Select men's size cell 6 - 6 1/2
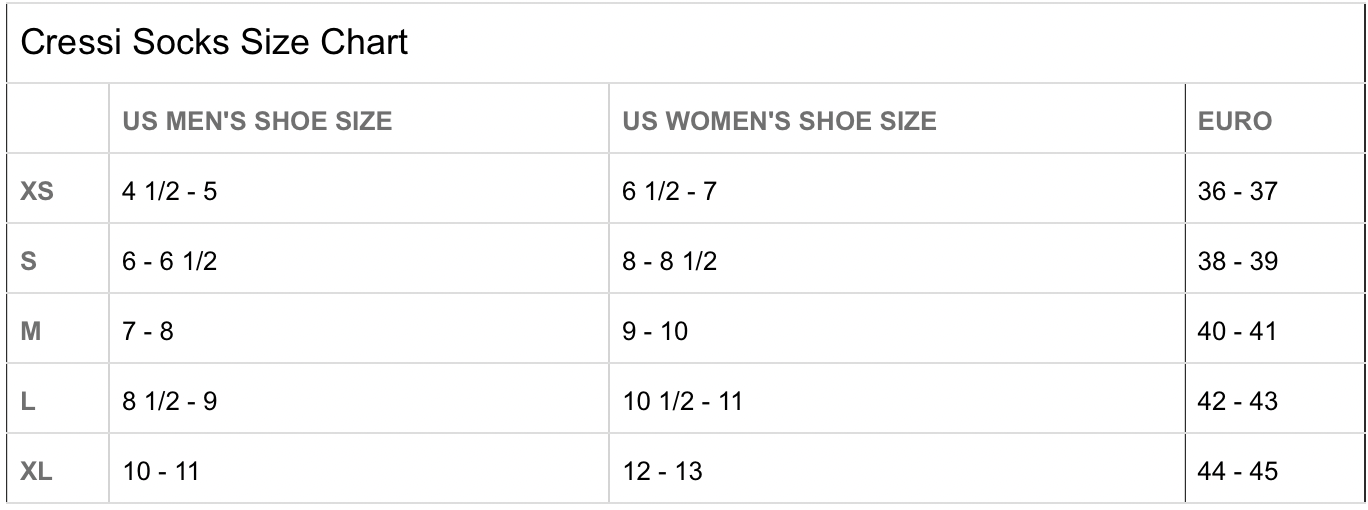 click(x=169, y=261)
